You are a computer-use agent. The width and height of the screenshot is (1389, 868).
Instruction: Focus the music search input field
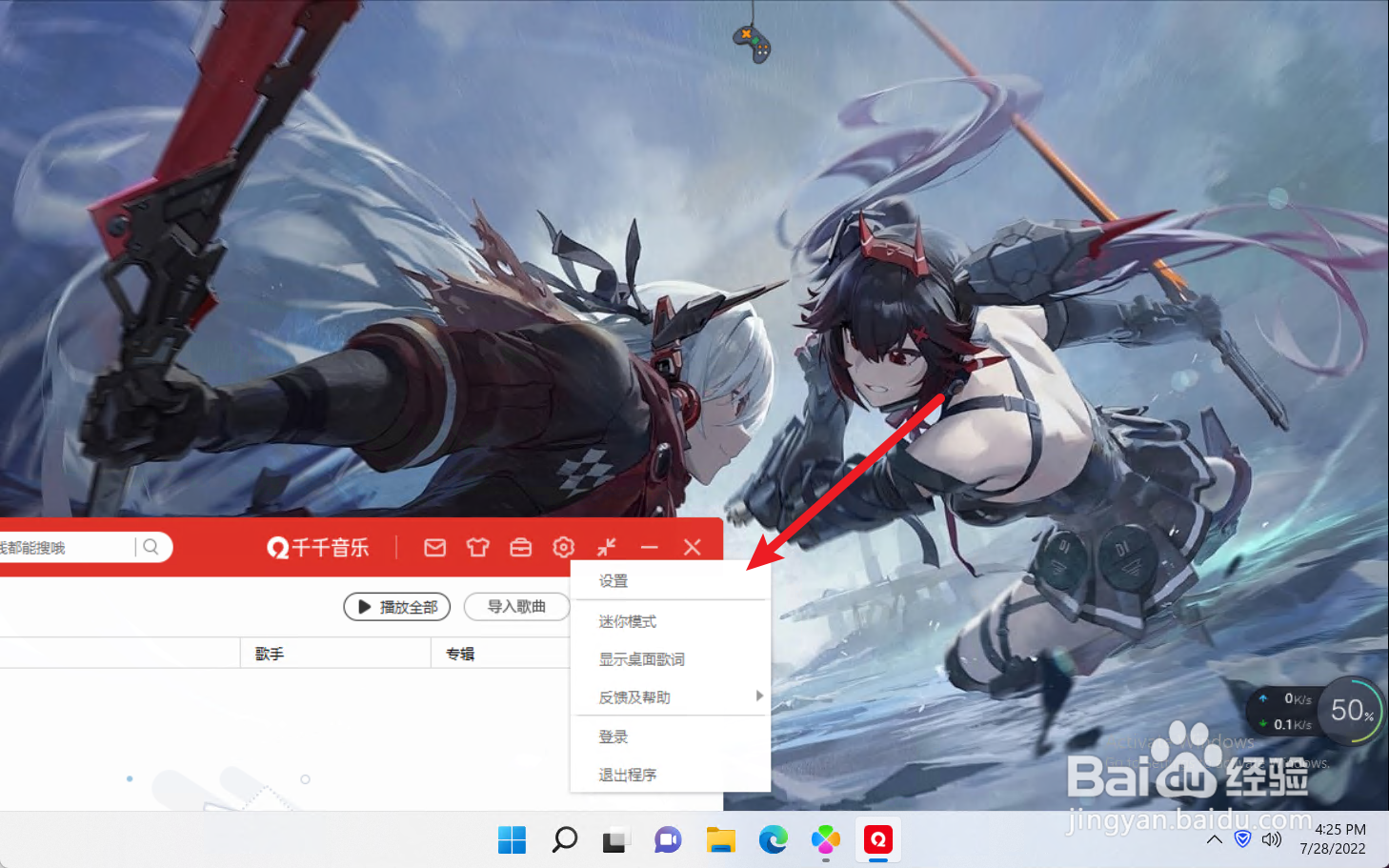(67, 547)
